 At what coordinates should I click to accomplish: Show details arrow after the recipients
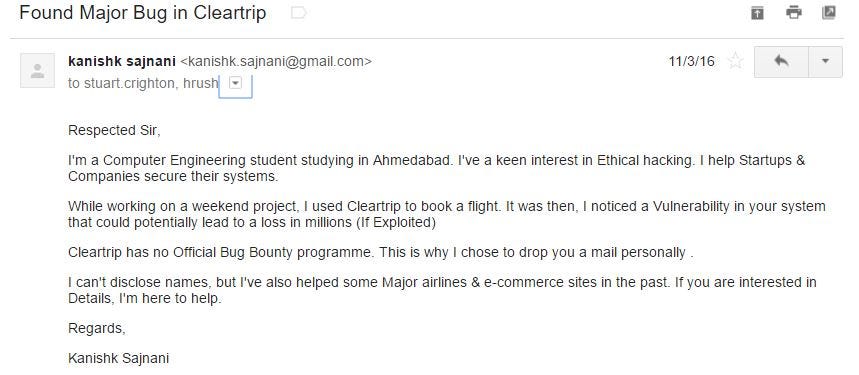point(235,83)
